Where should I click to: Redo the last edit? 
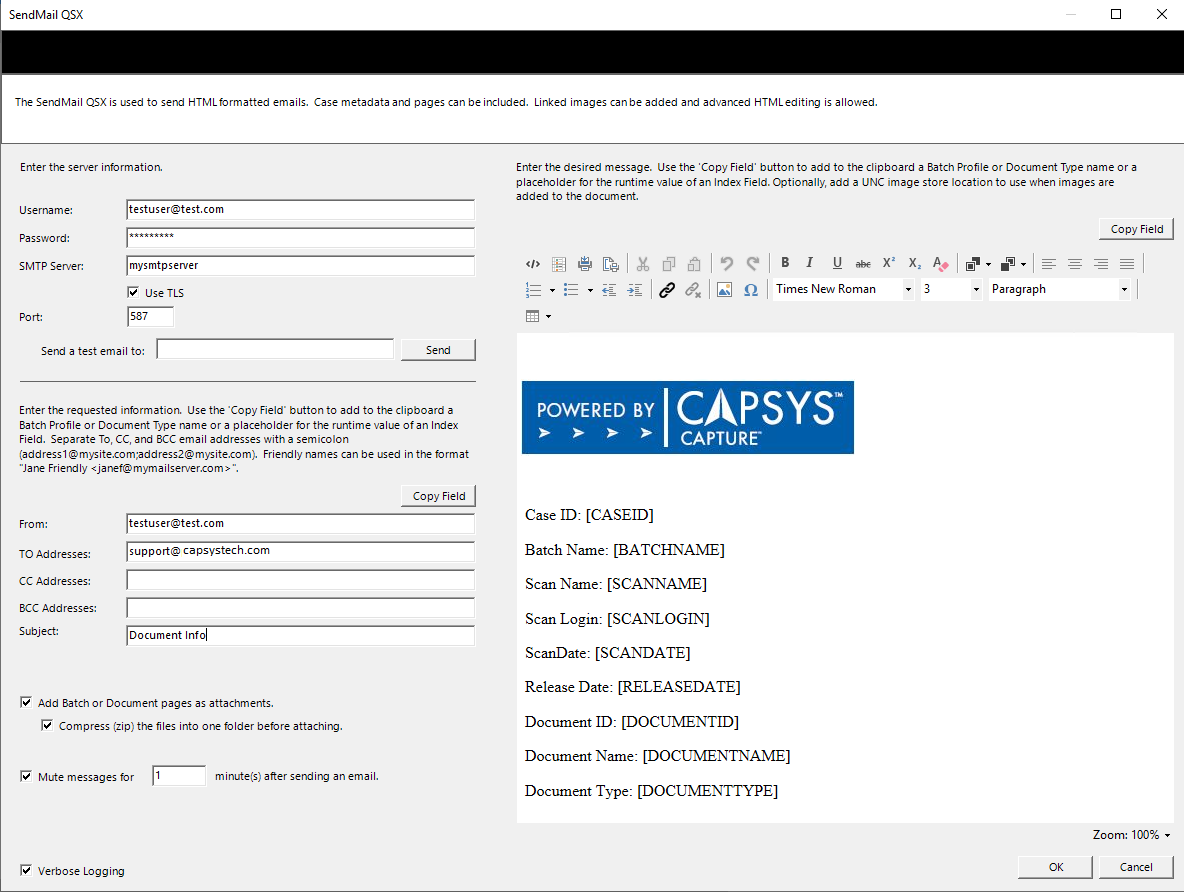point(753,264)
